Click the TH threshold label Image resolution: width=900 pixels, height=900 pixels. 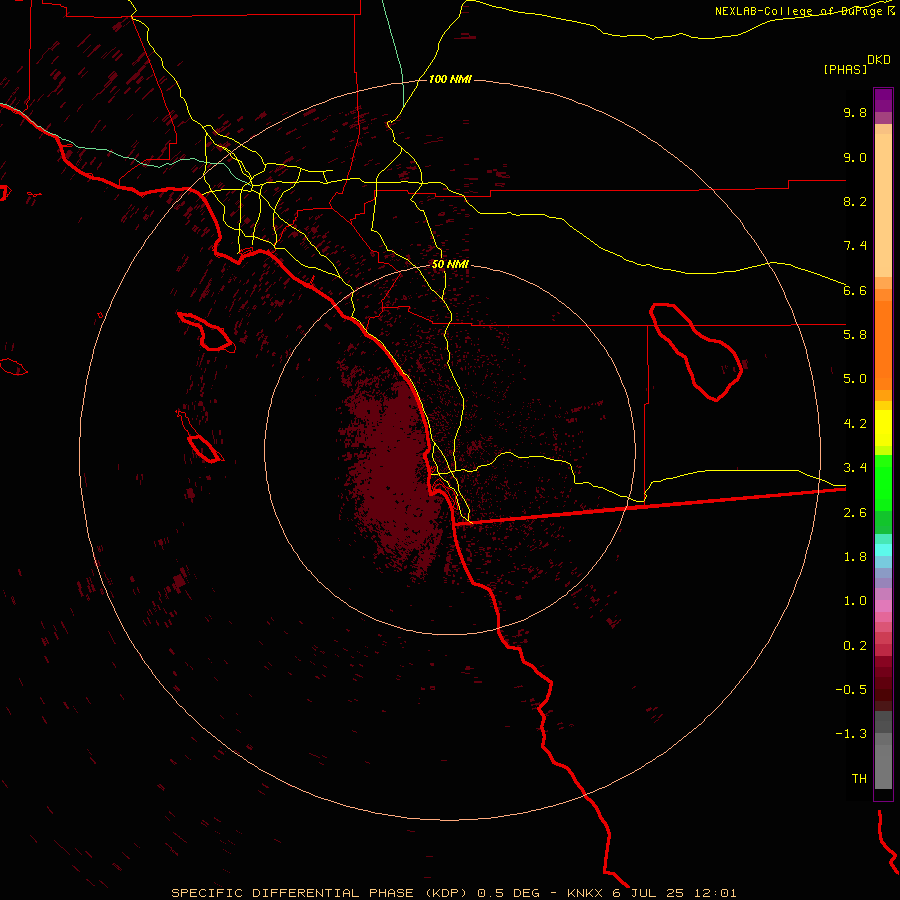[859, 779]
